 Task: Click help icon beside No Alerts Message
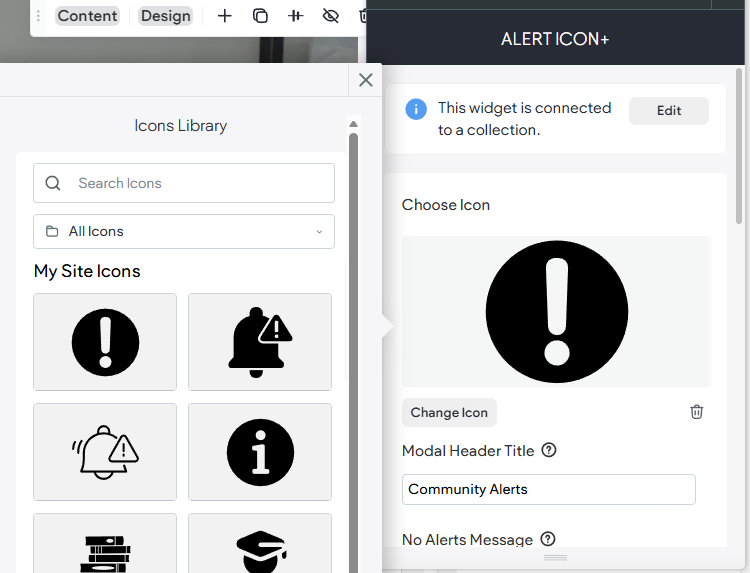click(548, 539)
